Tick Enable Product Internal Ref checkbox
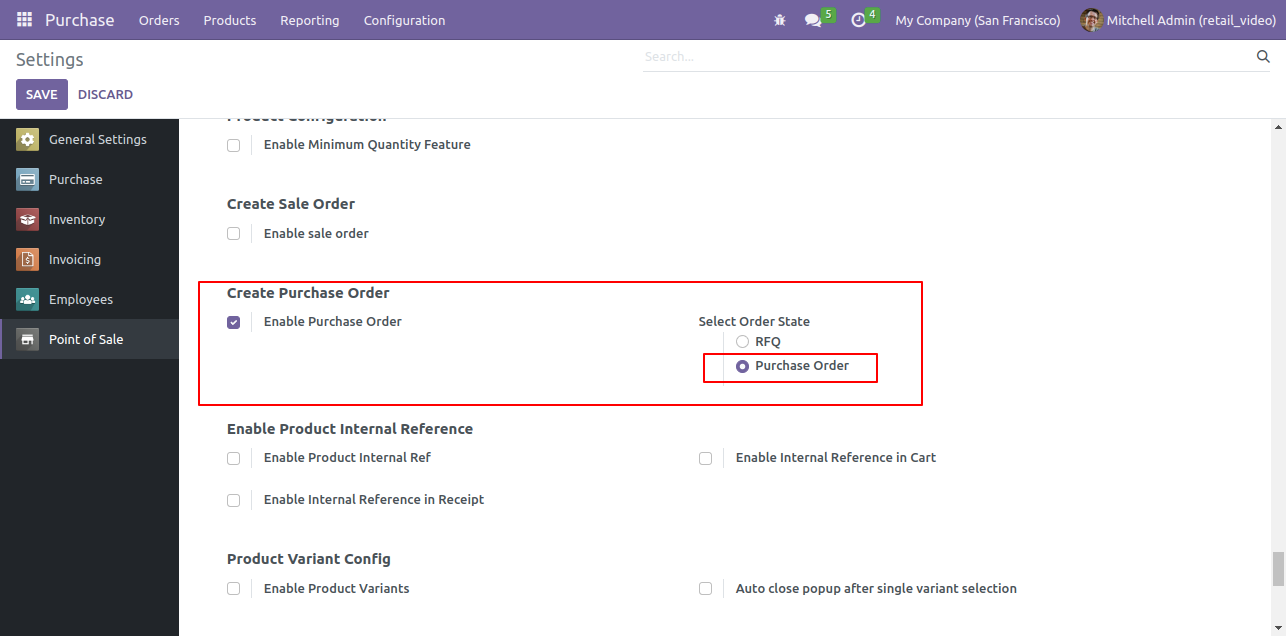The height and width of the screenshot is (636, 1286). (x=233, y=458)
